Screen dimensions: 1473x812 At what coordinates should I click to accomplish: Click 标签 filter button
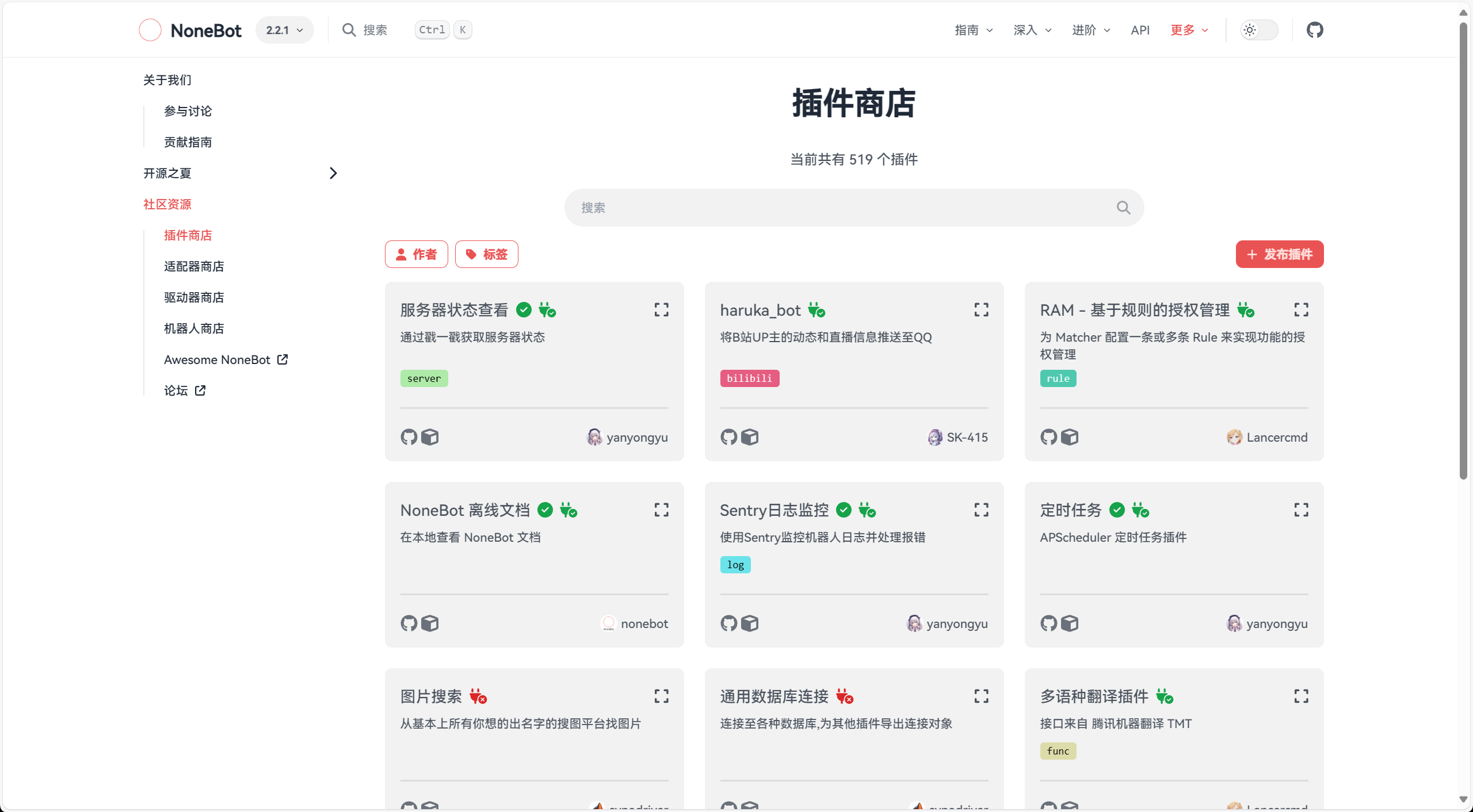point(487,254)
